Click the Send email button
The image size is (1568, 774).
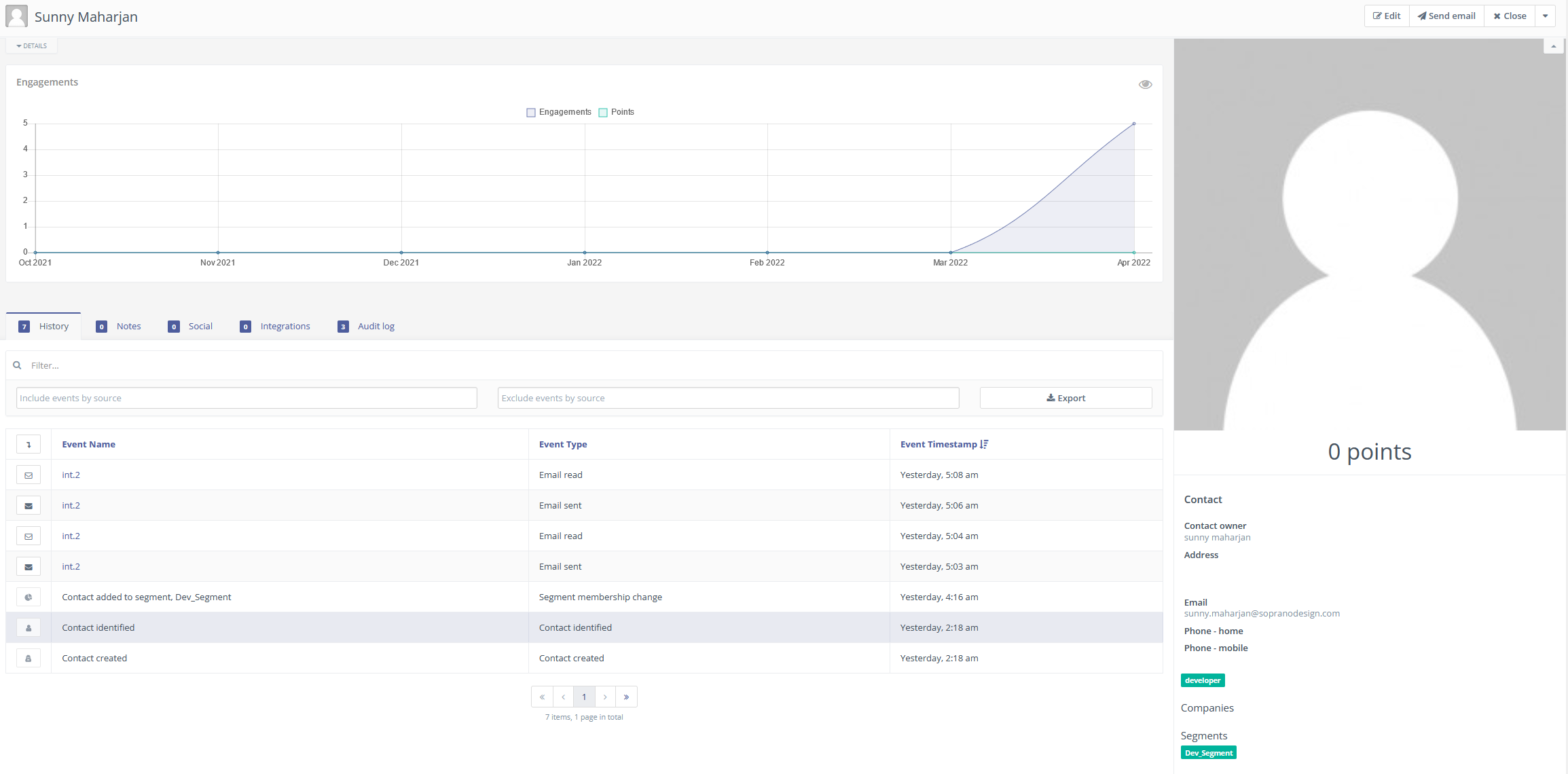(x=1446, y=16)
